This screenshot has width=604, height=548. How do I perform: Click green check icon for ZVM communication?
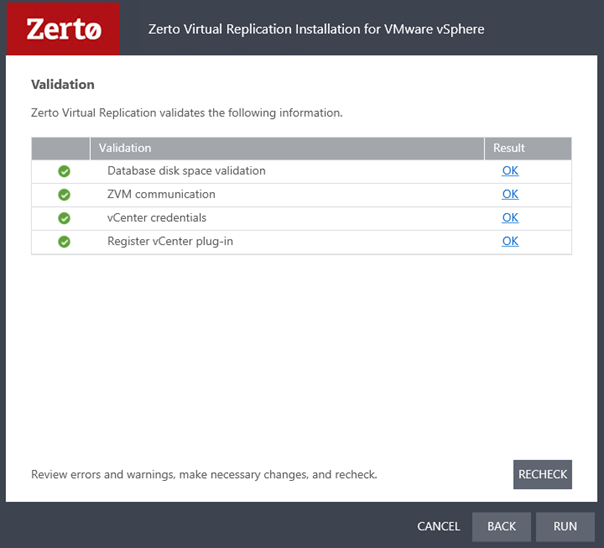click(64, 194)
